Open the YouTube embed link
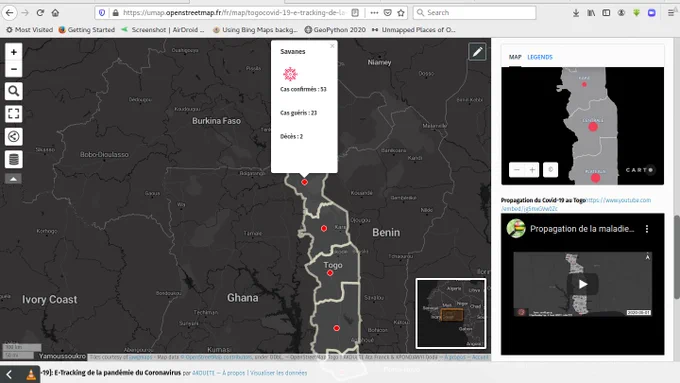 (576, 204)
